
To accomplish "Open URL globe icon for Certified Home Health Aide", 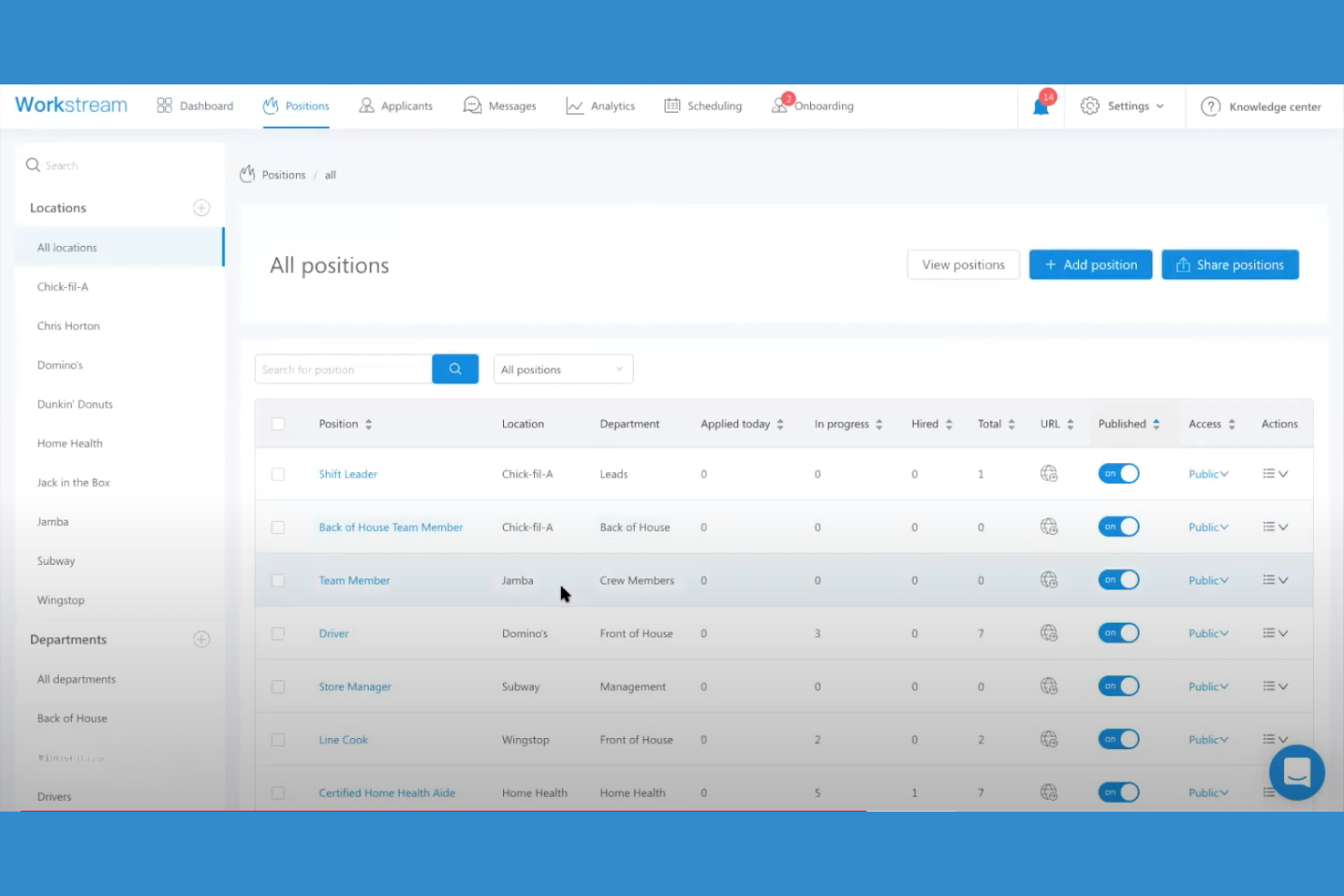I will click(x=1049, y=793).
